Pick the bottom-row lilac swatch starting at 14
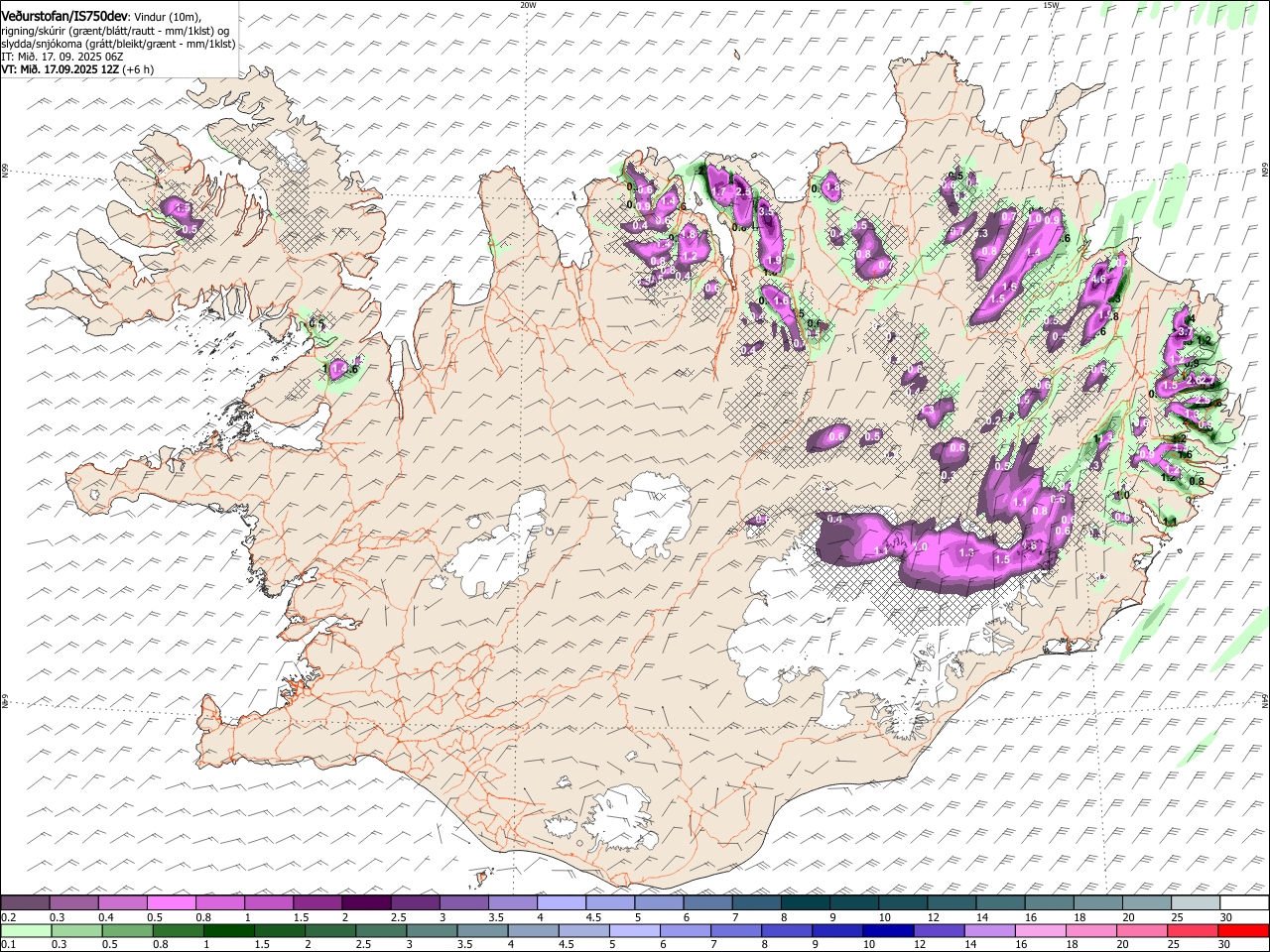The width and height of the screenshot is (1270, 952). 990,931
